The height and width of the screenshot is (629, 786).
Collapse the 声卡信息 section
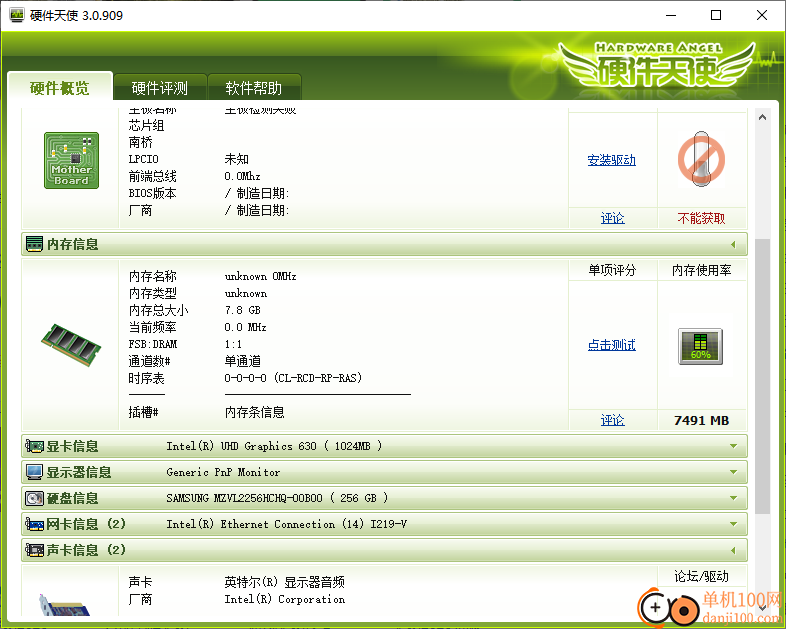click(x=733, y=550)
